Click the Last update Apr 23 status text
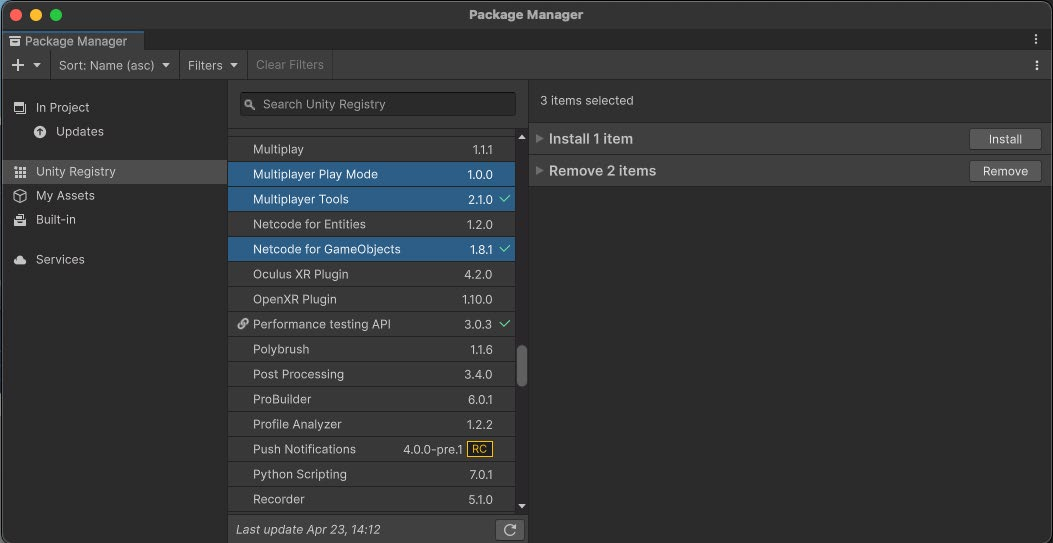This screenshot has width=1053, height=543. coord(308,530)
